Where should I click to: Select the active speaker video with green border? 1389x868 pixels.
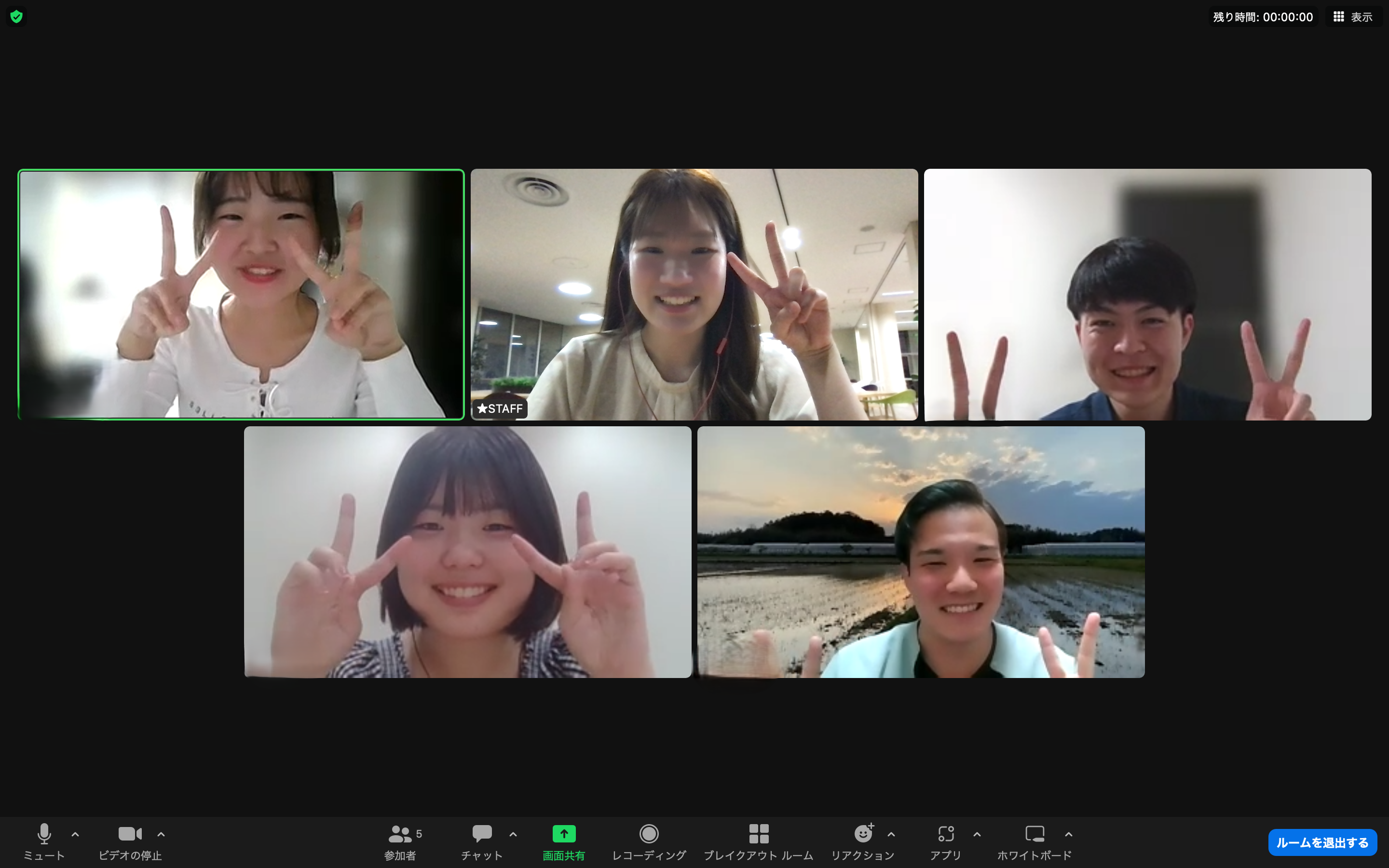(241, 295)
